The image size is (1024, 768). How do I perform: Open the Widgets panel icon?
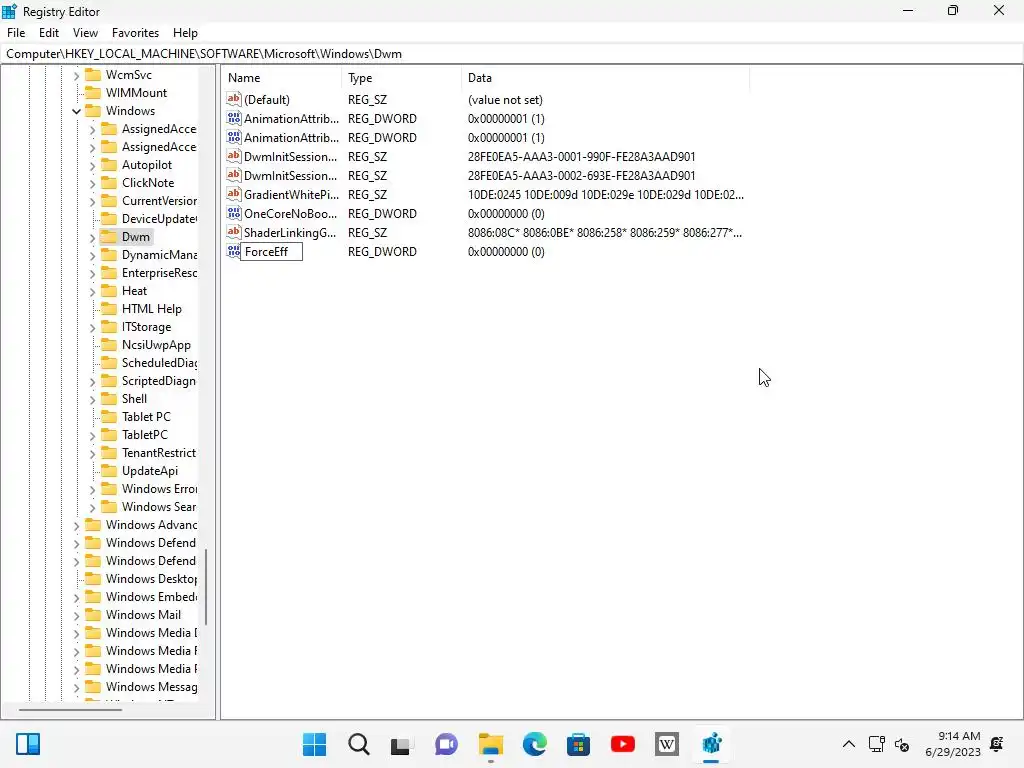pyautogui.click(x=28, y=744)
